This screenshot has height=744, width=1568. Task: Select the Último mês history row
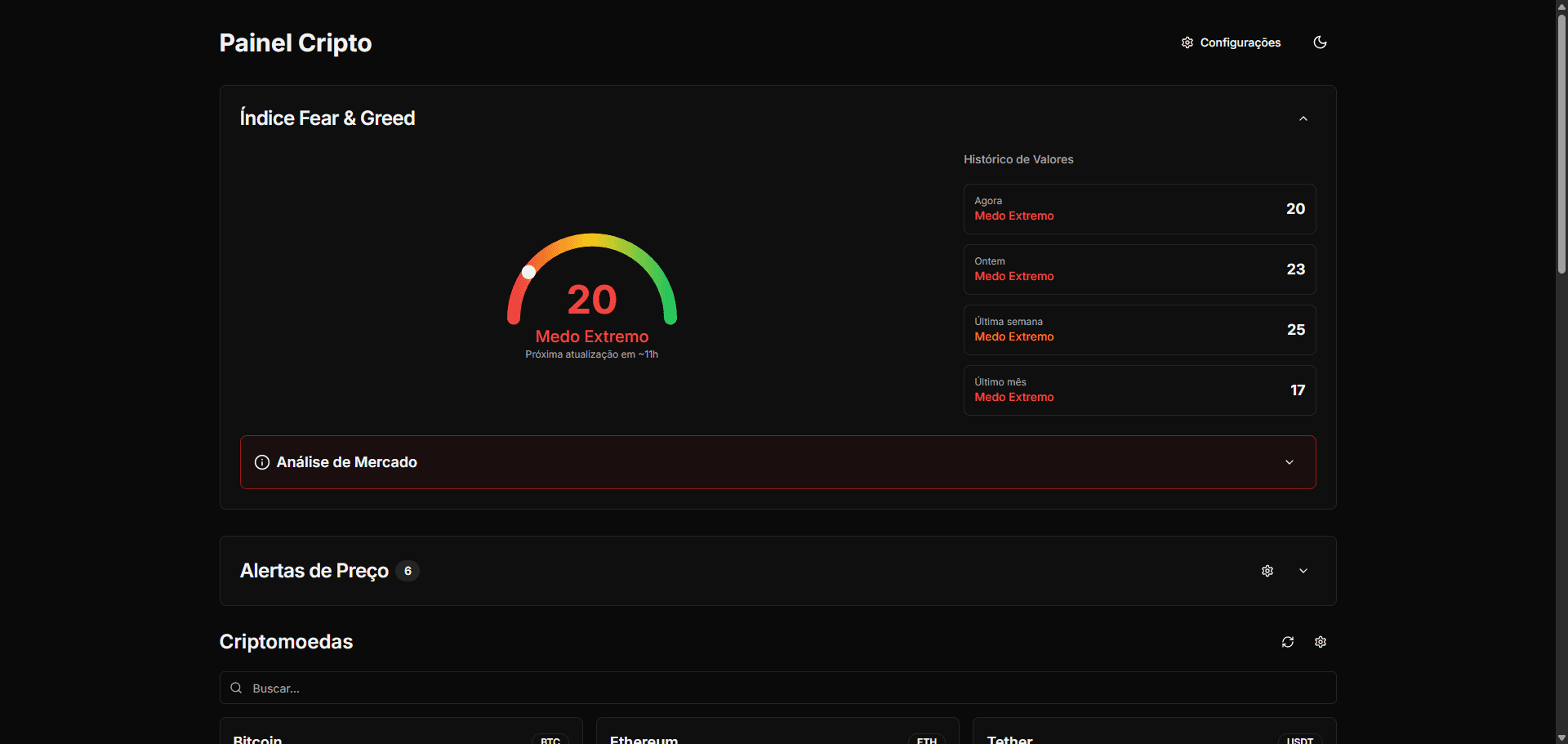pos(1138,390)
